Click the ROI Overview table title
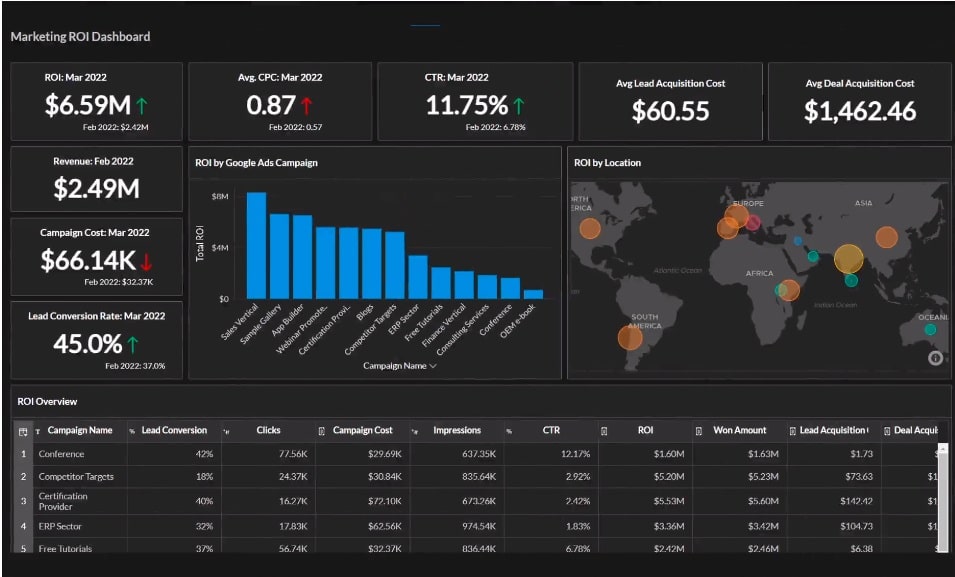 47,402
